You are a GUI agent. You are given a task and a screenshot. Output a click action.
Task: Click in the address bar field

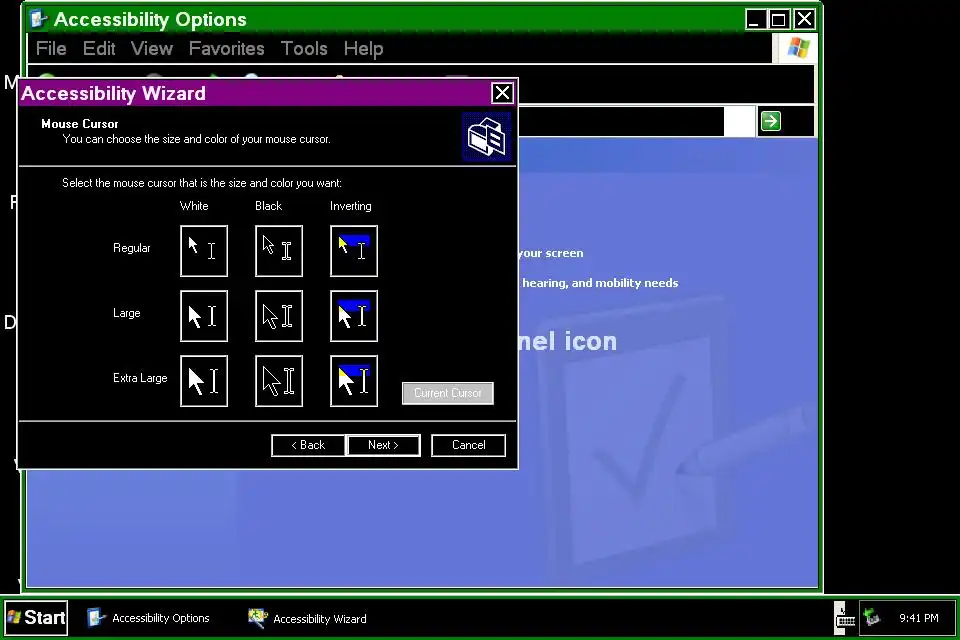pyautogui.click(x=621, y=121)
